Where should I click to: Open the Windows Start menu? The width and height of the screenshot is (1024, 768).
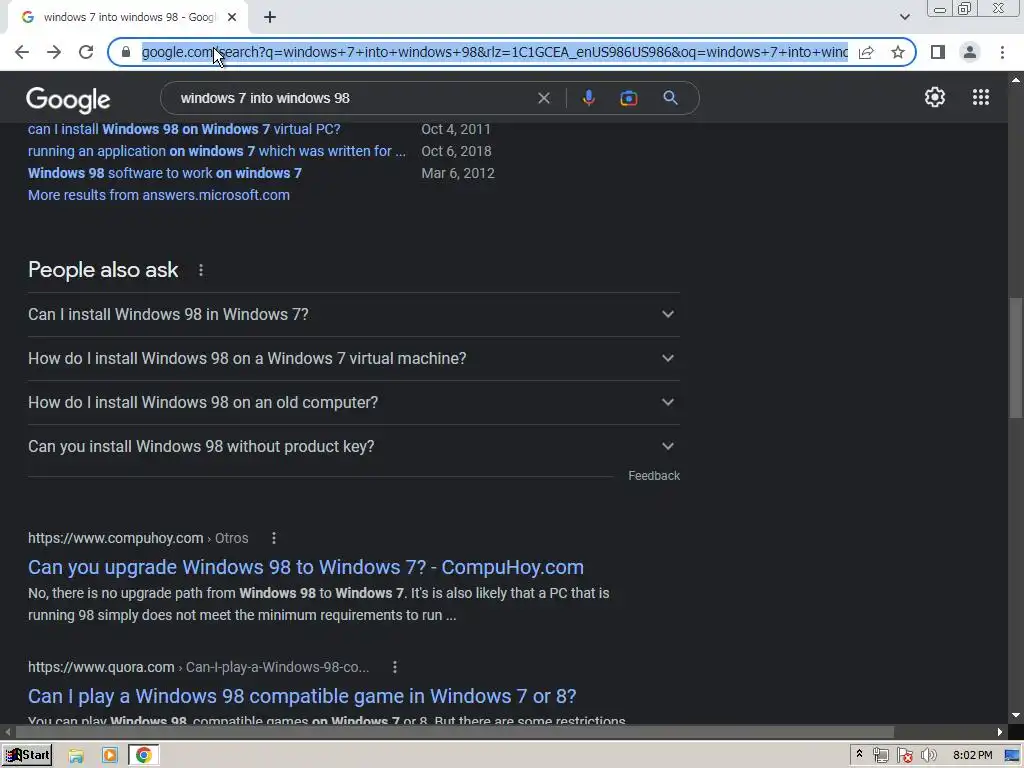(27, 755)
